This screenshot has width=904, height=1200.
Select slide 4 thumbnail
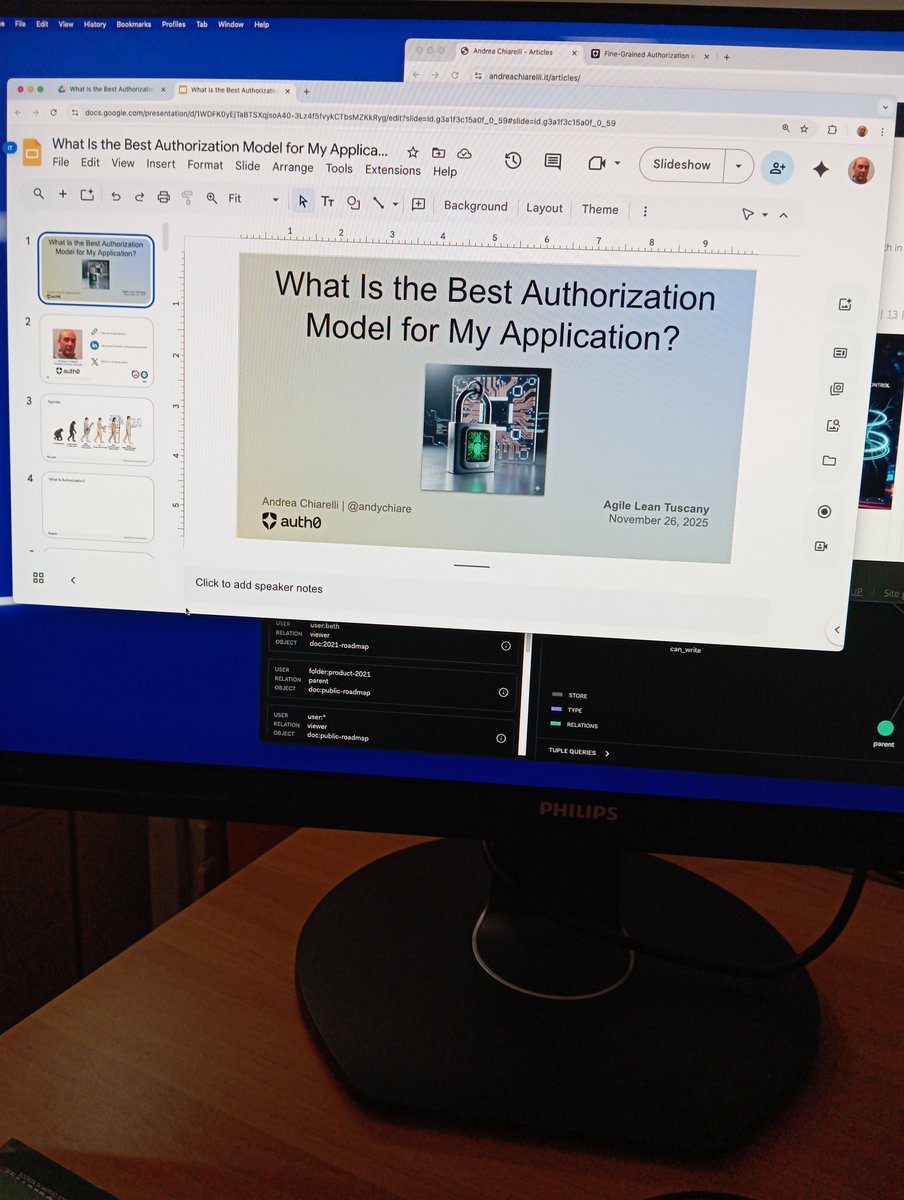click(x=98, y=508)
